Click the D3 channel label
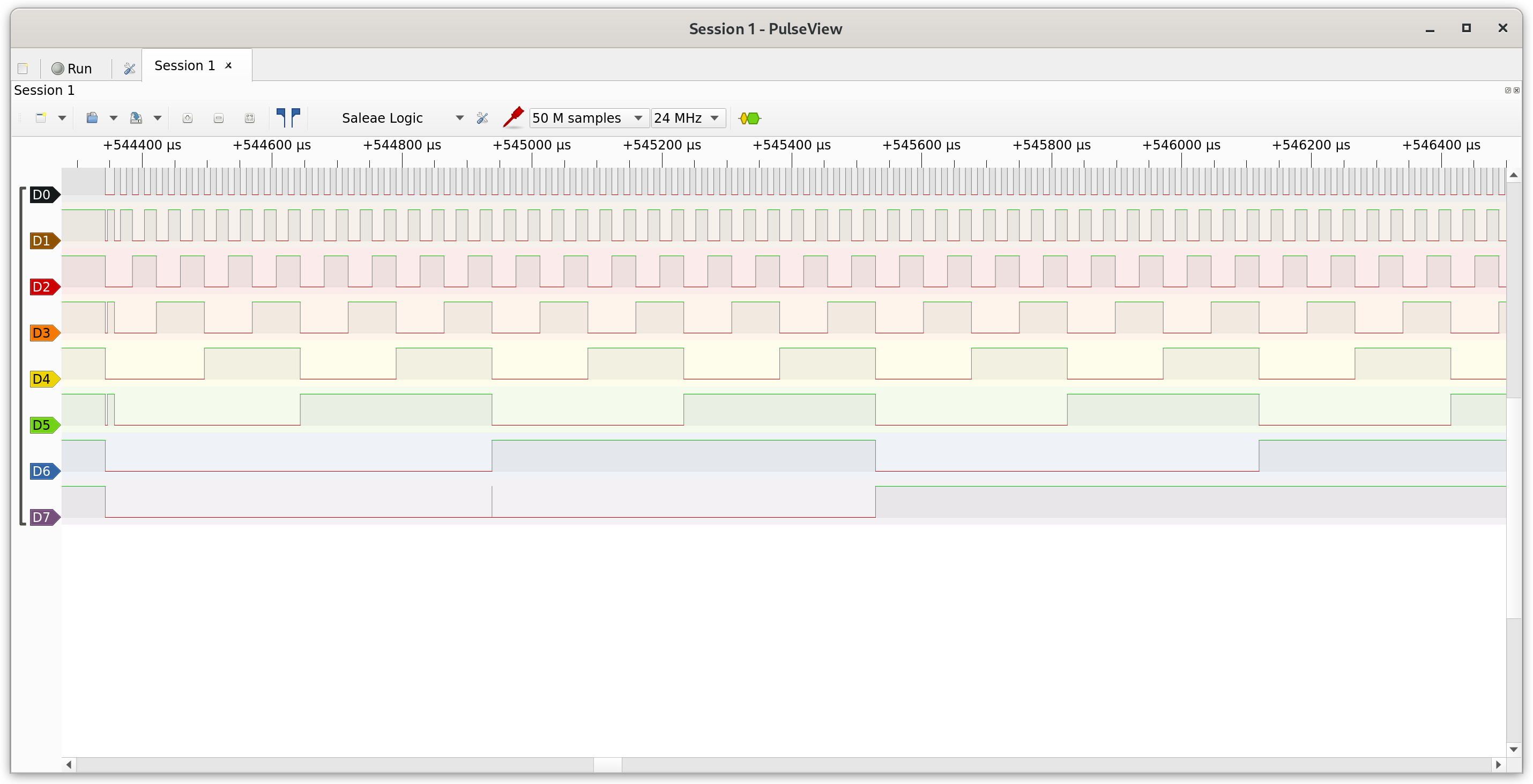 [42, 332]
